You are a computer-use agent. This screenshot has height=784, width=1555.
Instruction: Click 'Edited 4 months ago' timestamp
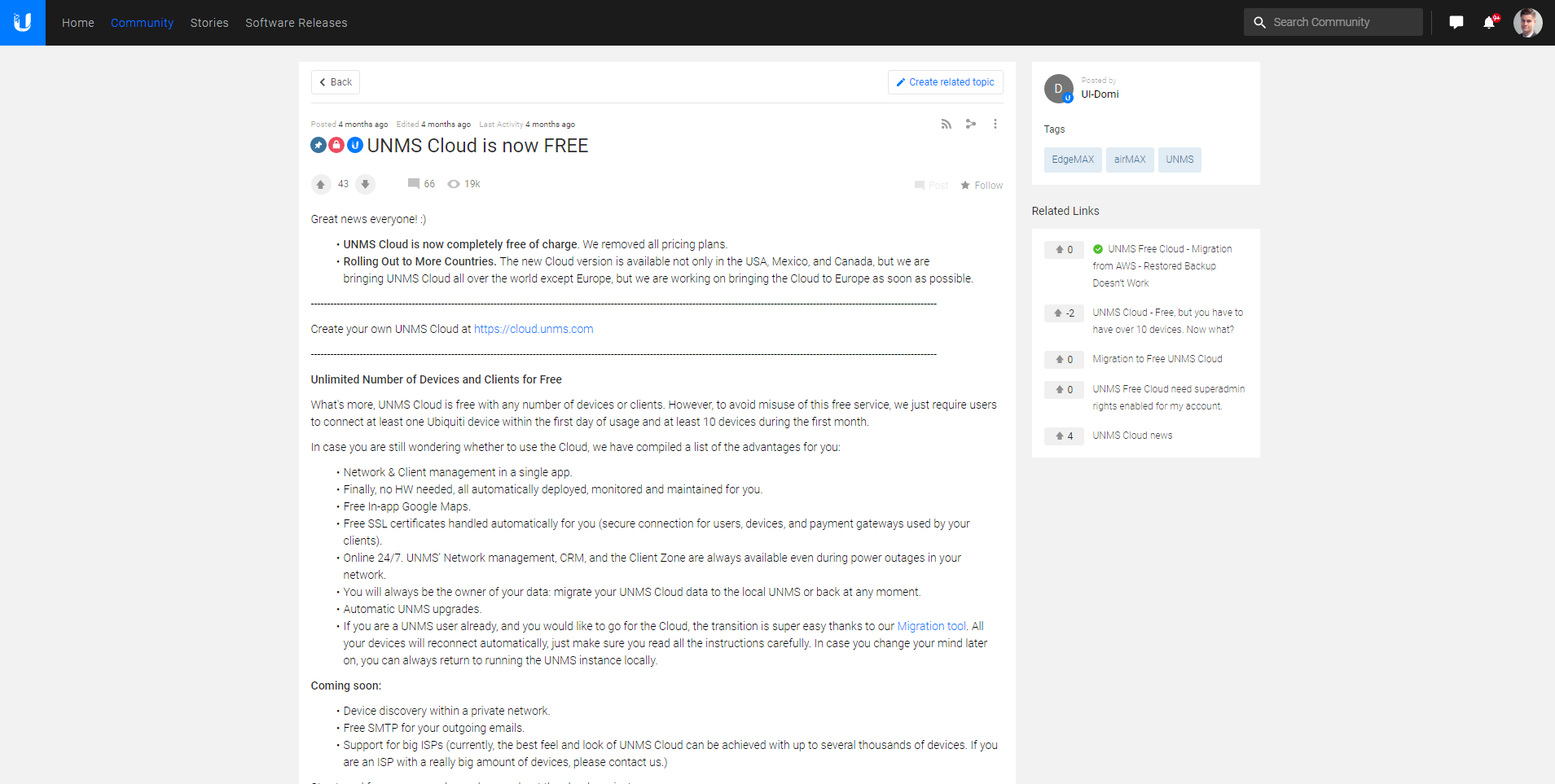point(433,125)
